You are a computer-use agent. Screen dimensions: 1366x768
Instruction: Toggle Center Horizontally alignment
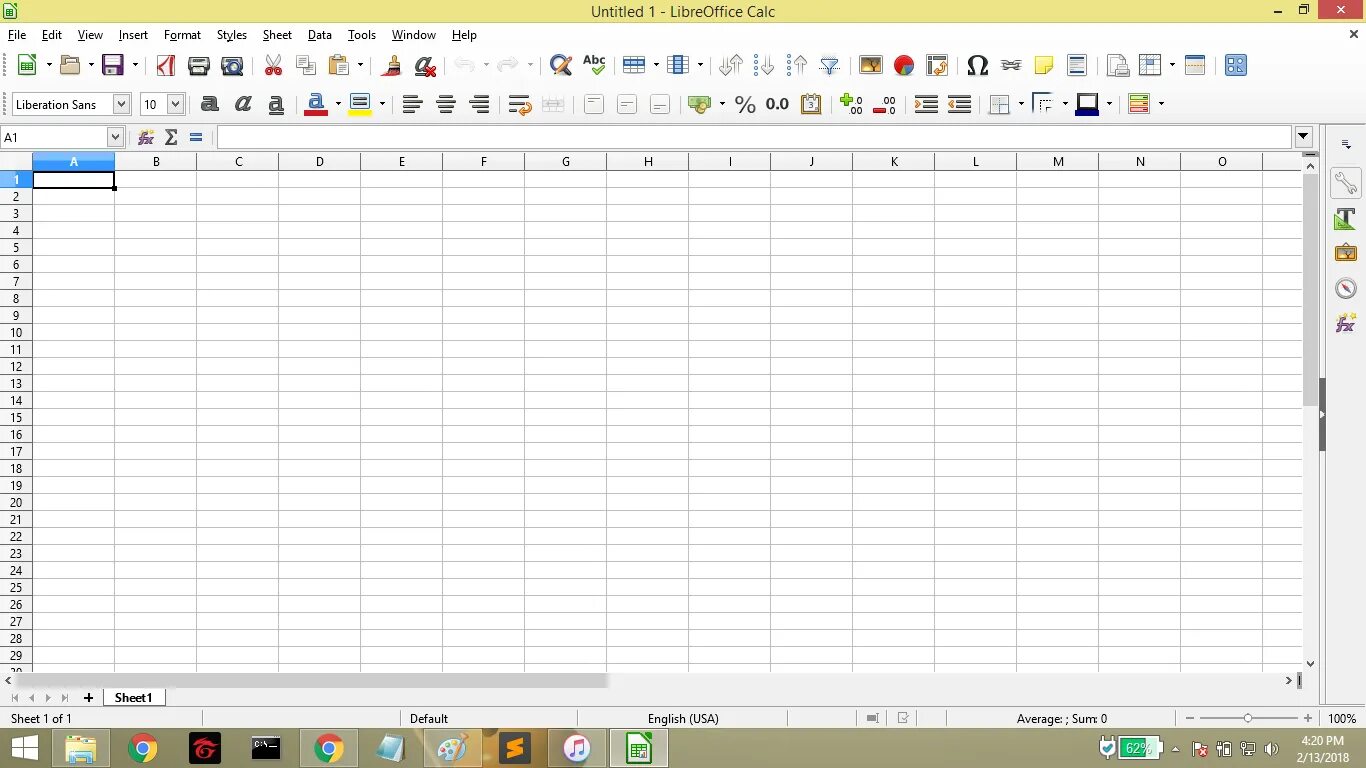(446, 104)
